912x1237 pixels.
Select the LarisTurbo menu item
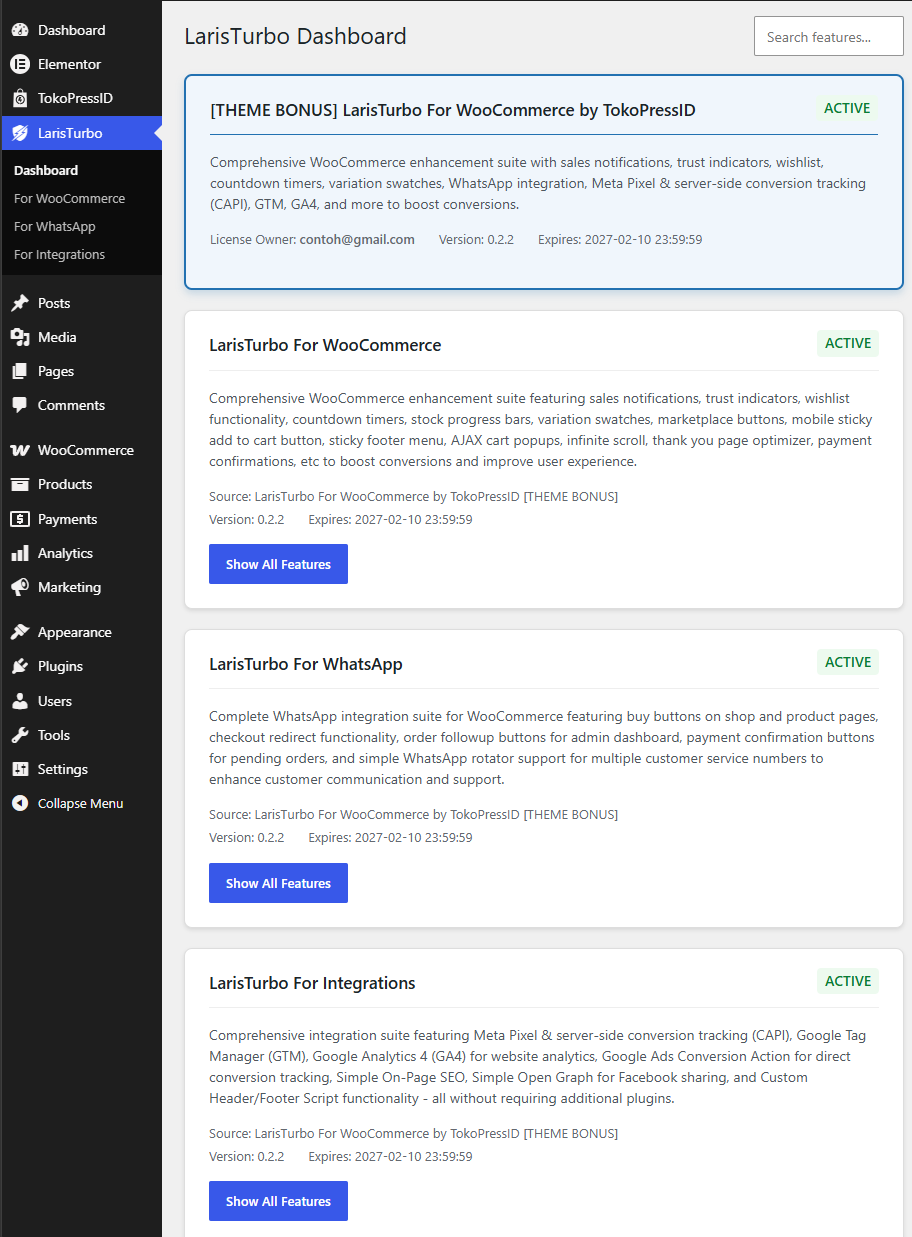coord(81,133)
